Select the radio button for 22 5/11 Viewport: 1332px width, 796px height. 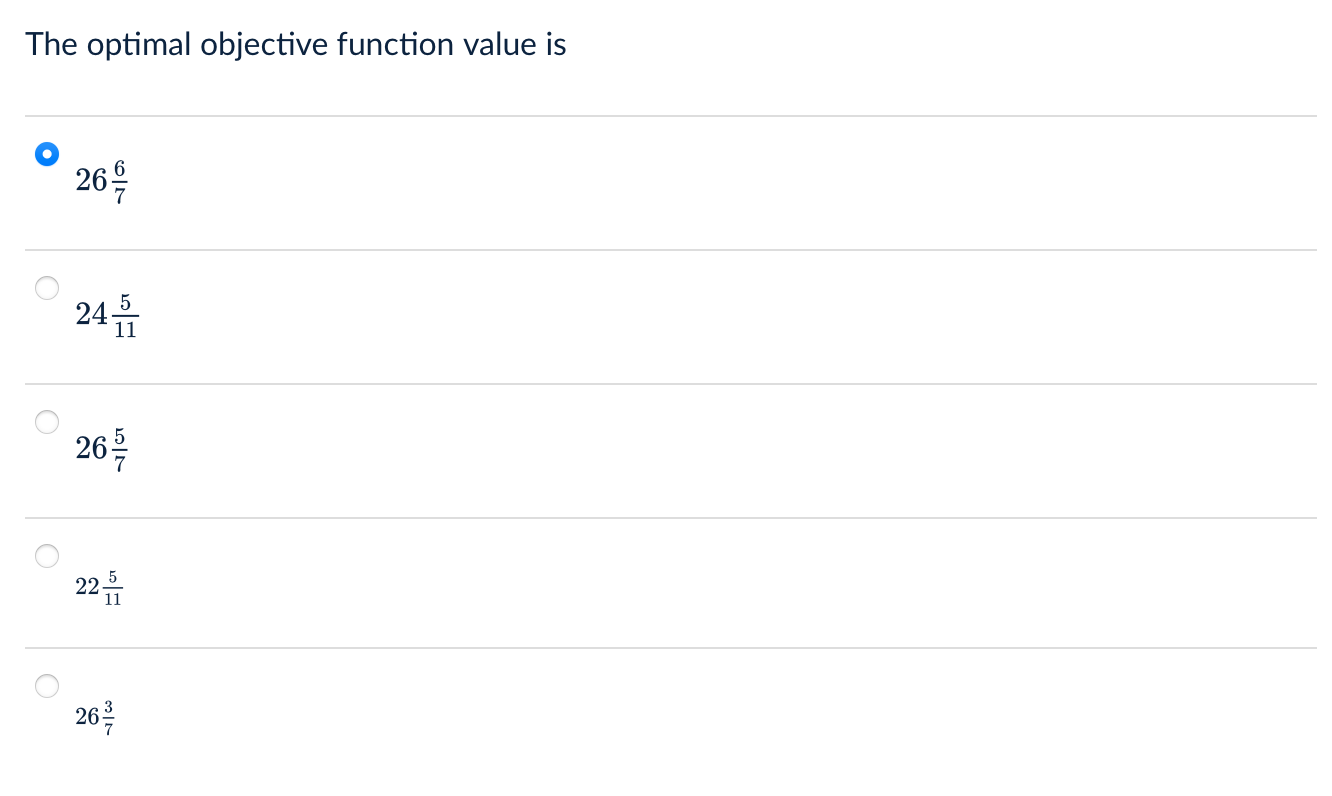pos(46,556)
